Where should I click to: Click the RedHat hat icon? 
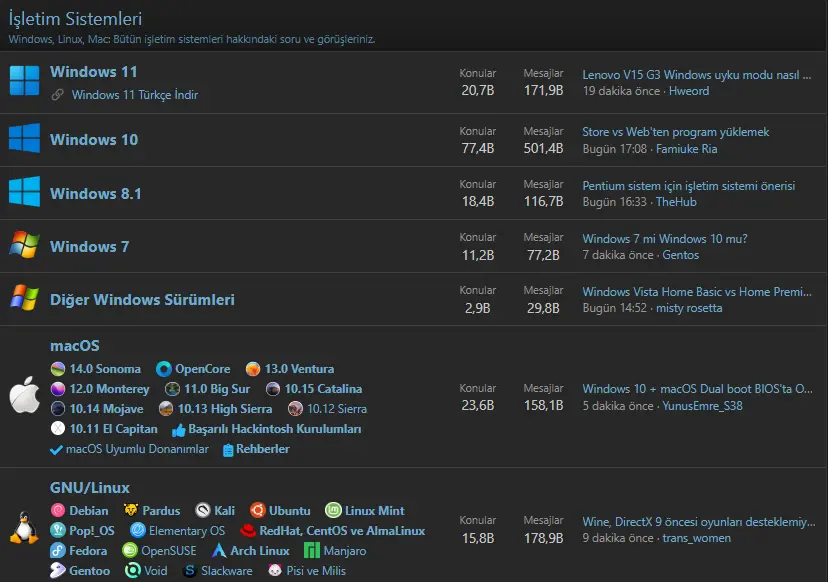pyautogui.click(x=248, y=530)
